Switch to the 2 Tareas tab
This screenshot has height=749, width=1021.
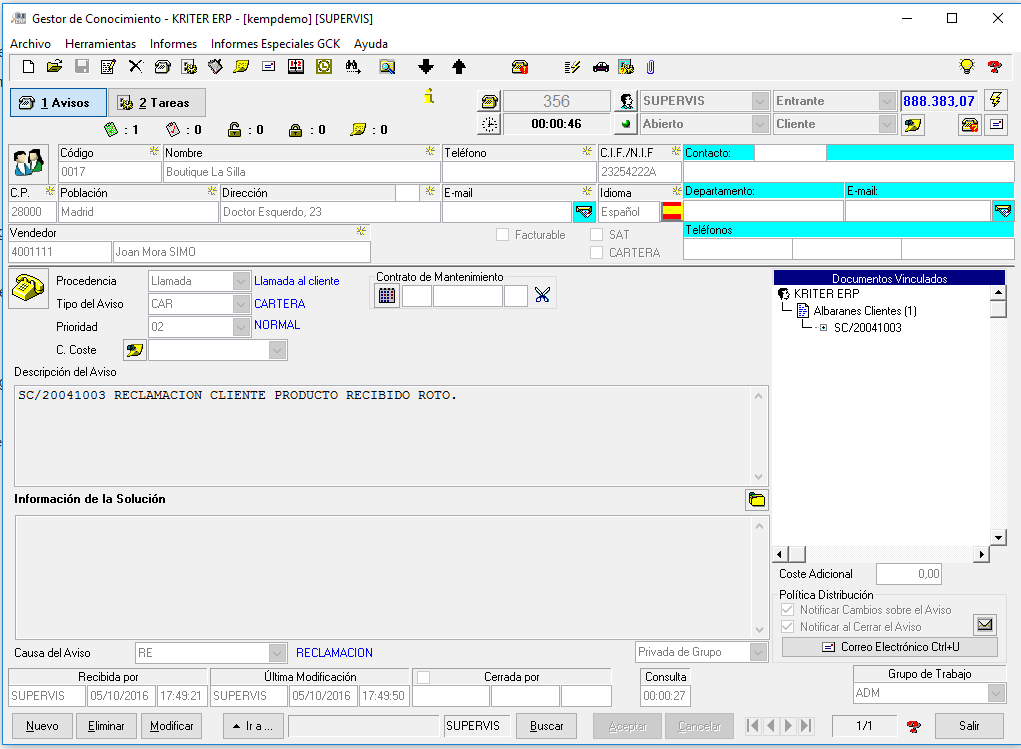(x=157, y=103)
